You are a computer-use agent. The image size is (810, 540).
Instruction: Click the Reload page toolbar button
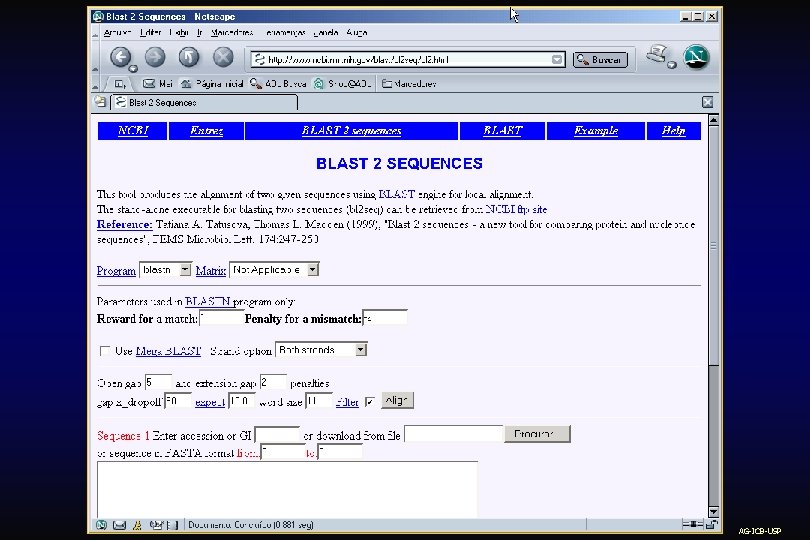point(189,57)
